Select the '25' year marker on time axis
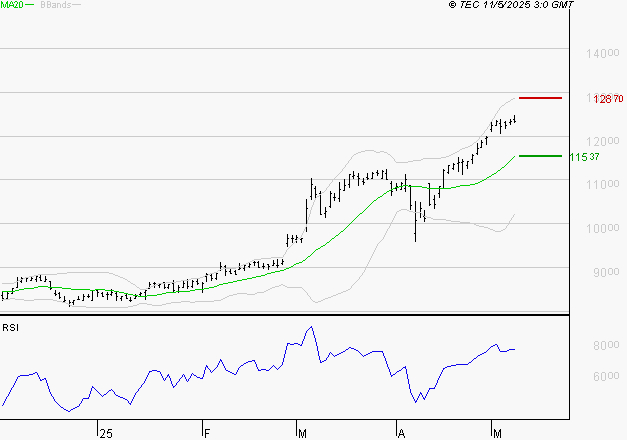 pyautogui.click(x=105, y=432)
